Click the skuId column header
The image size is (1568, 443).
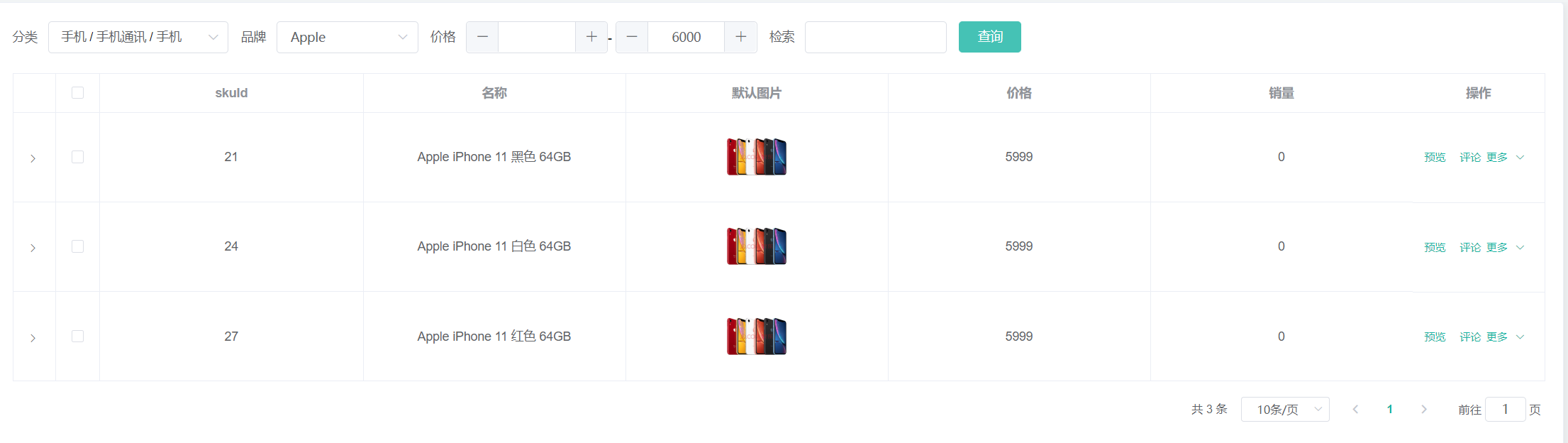(231, 93)
